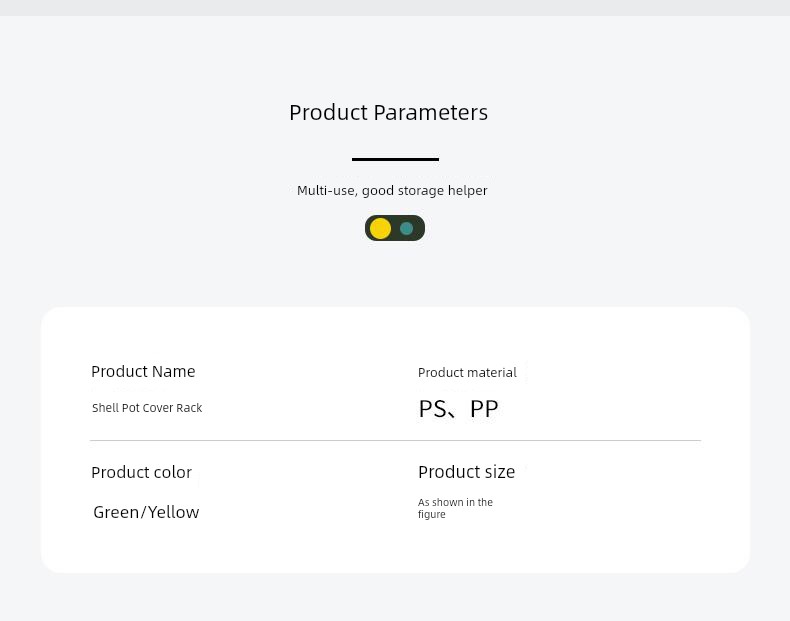Click the horizontal divider line in card
This screenshot has height=621, width=790.
395,440
